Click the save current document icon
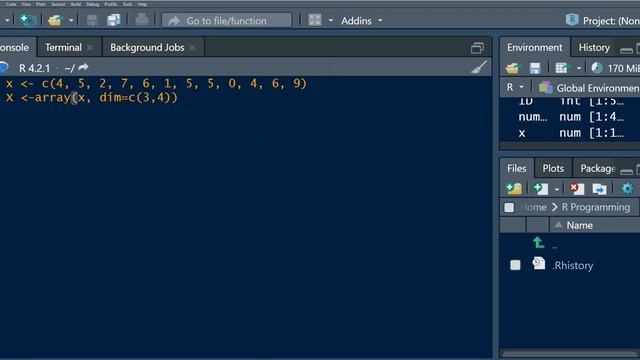Image resolution: width=640 pixels, height=360 pixels. click(92, 20)
